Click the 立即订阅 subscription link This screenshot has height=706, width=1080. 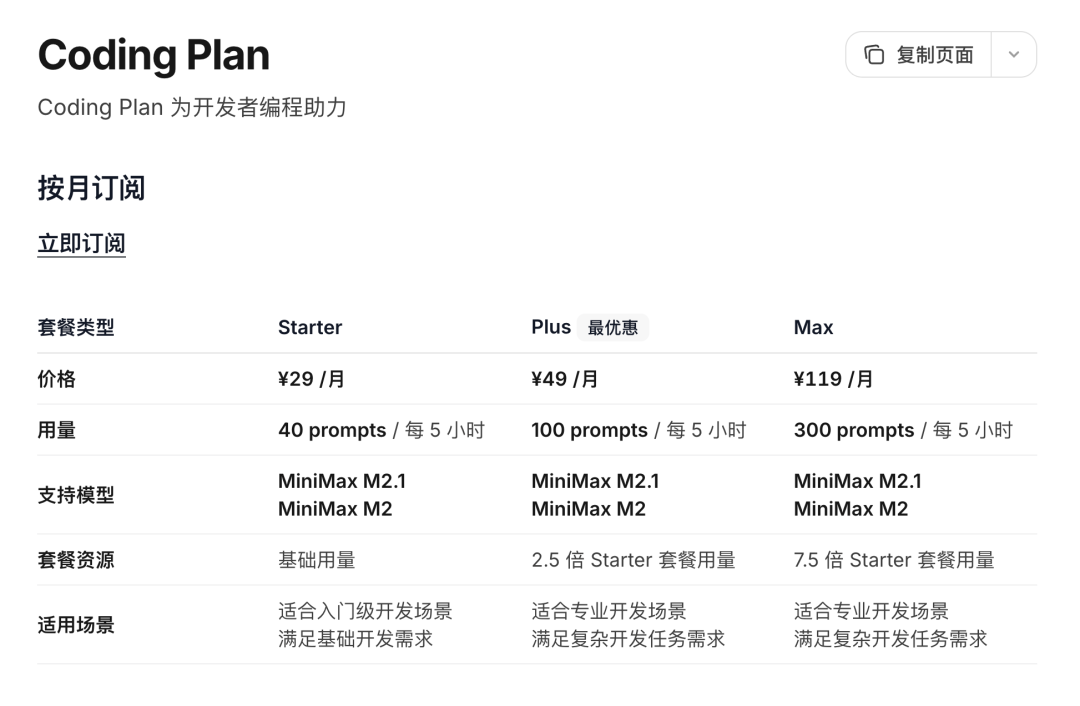(80, 243)
